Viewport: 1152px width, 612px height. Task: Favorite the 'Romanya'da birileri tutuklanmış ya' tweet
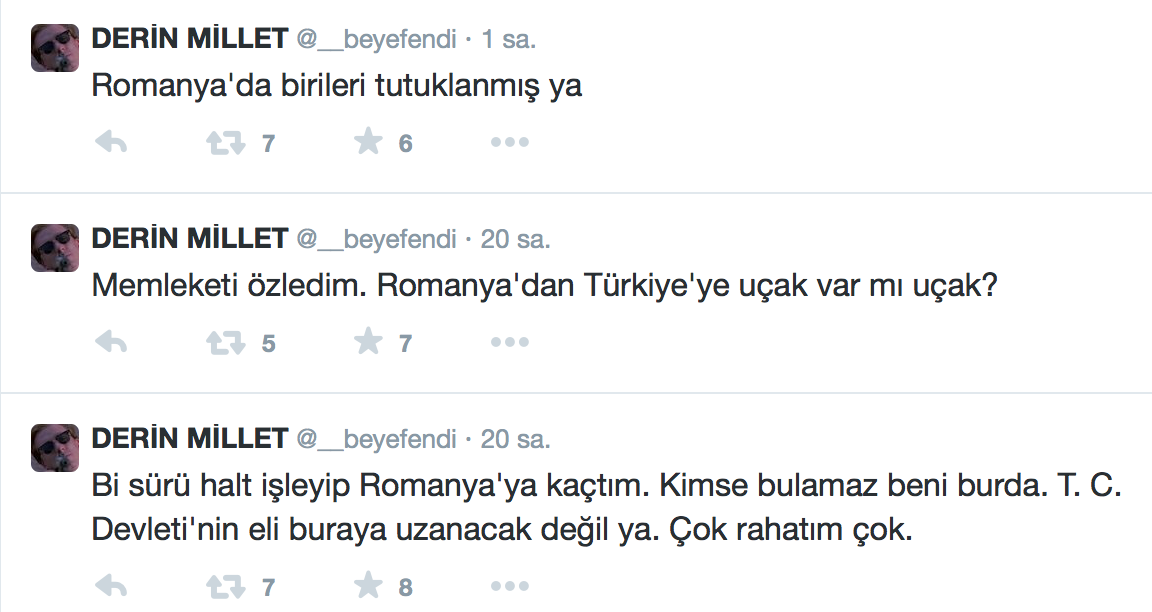(369, 143)
